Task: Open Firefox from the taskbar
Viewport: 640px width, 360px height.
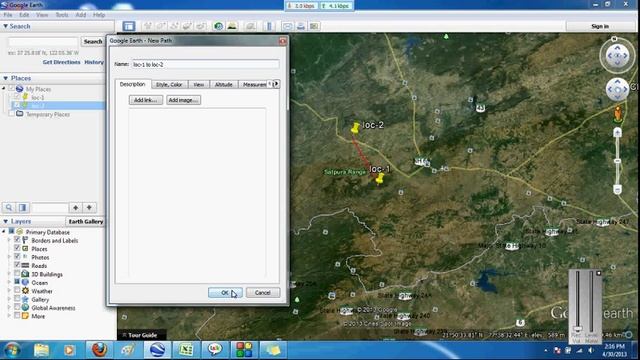Action: point(99,350)
